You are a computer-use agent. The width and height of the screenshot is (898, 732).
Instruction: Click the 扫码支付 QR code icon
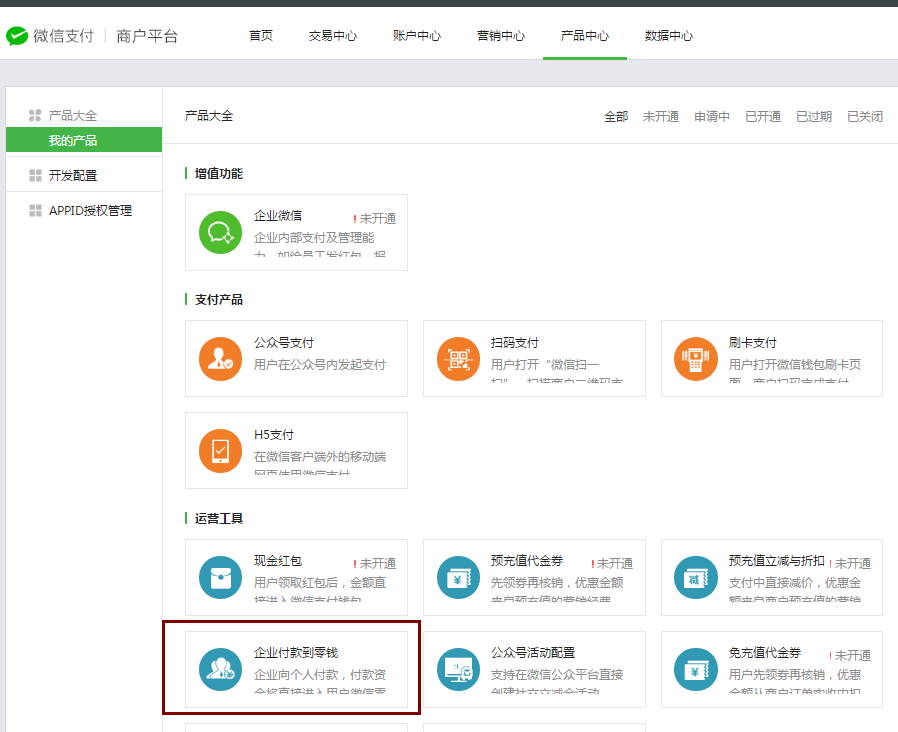tap(458, 359)
